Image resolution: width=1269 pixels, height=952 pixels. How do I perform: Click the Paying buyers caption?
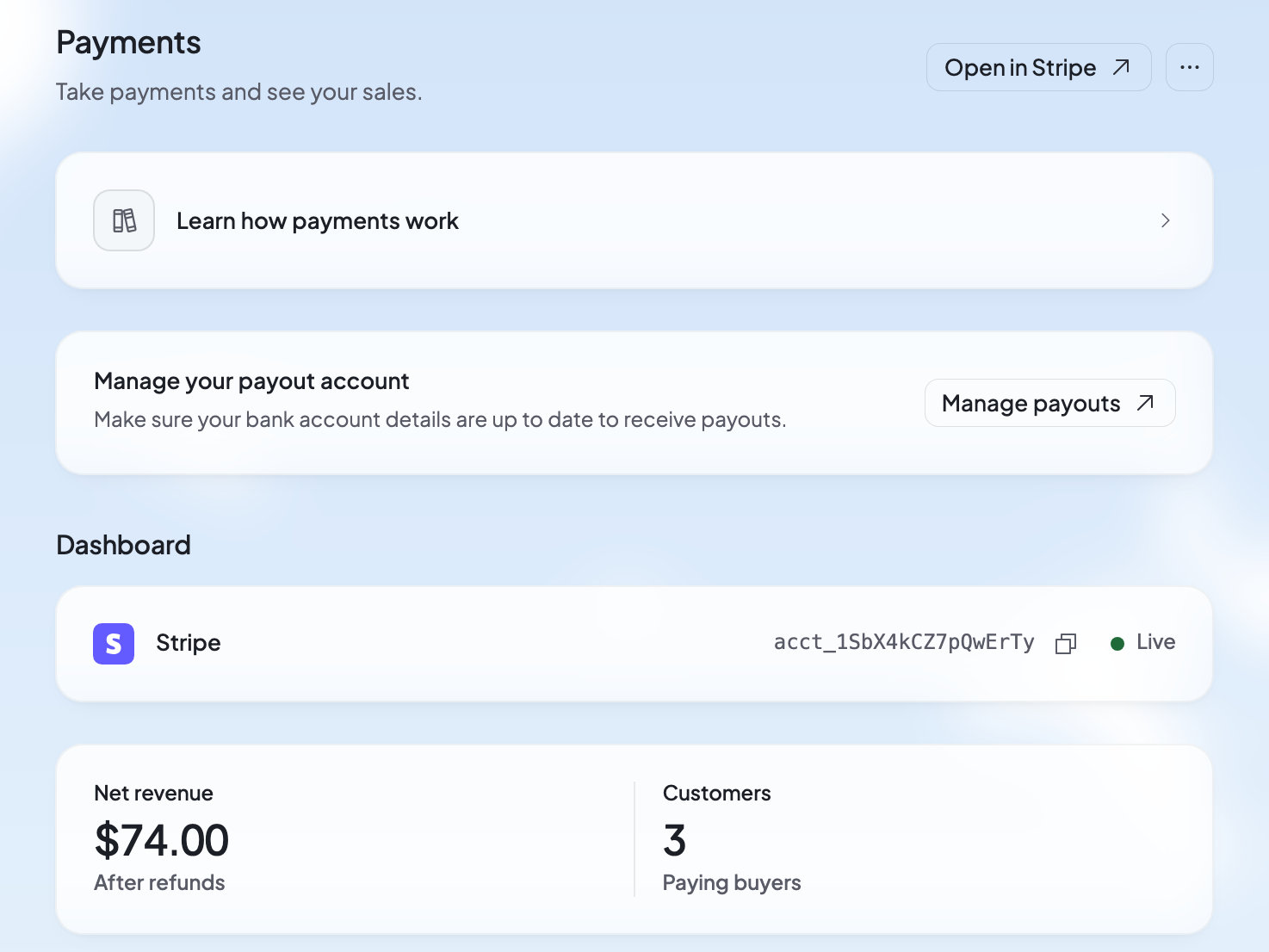coord(732,882)
